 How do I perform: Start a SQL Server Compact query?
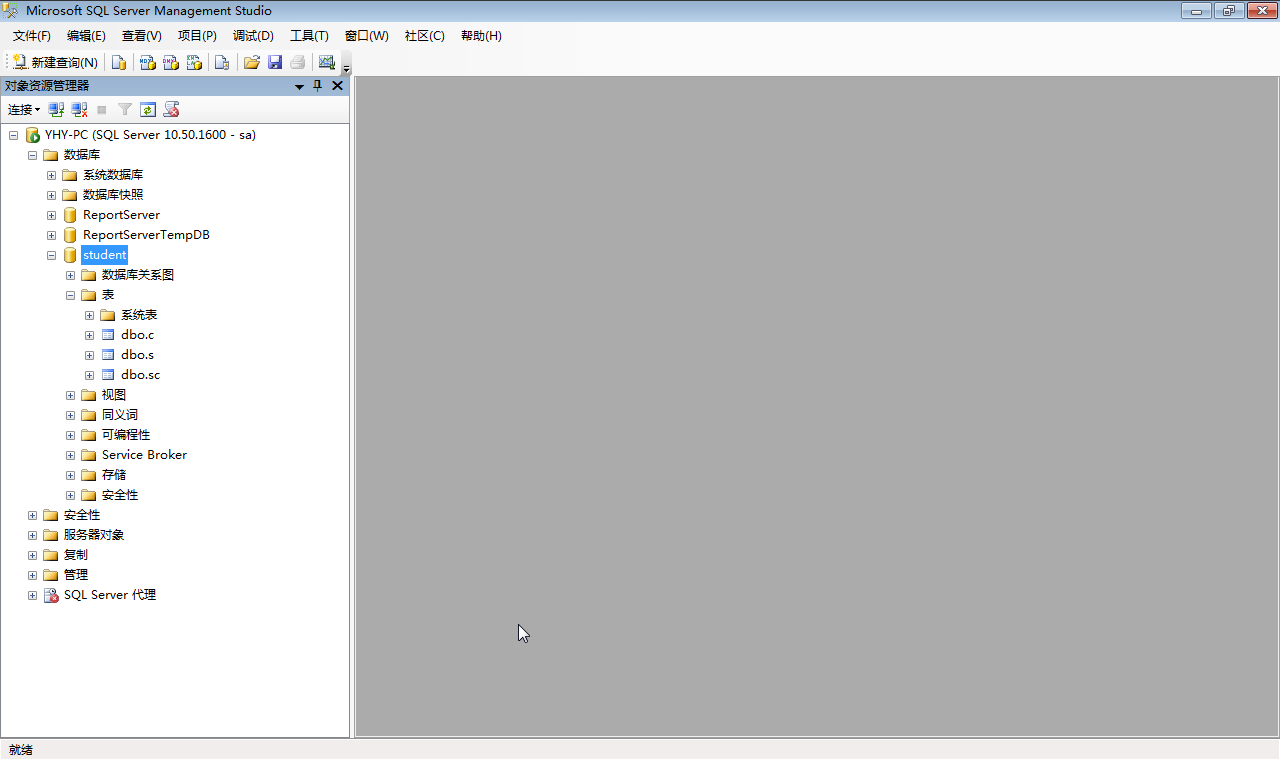click(x=222, y=62)
